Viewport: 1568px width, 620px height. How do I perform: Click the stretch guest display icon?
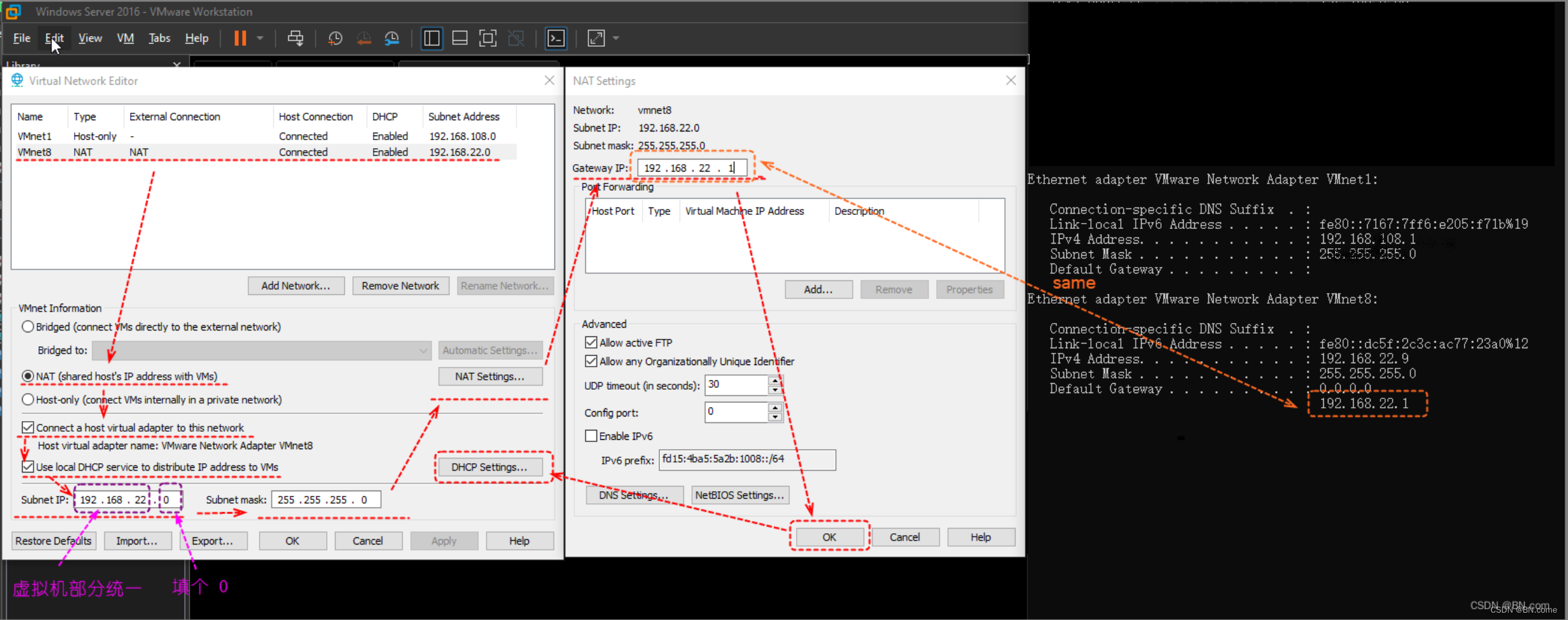pyautogui.click(x=596, y=38)
